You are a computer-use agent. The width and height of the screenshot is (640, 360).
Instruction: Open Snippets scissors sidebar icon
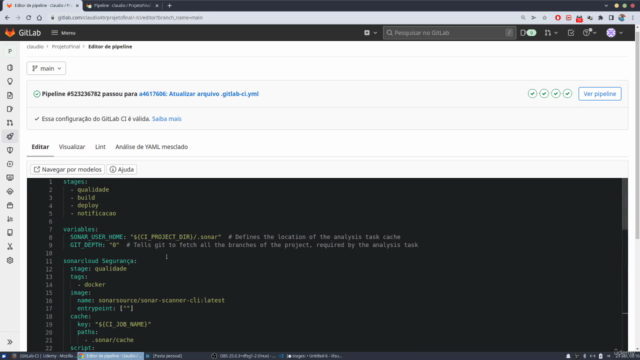coord(10,247)
